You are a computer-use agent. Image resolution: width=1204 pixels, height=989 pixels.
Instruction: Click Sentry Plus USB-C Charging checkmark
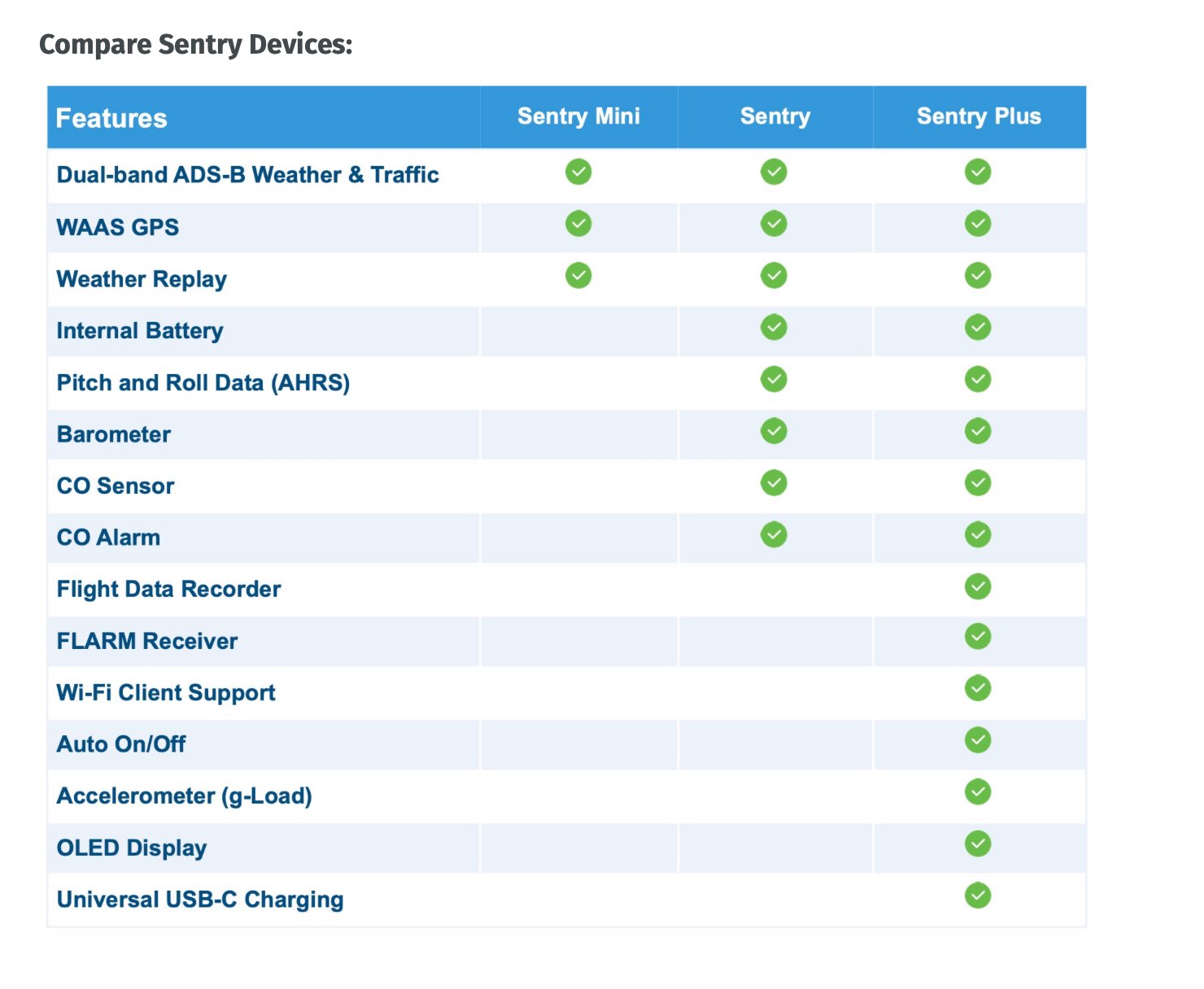(x=978, y=896)
